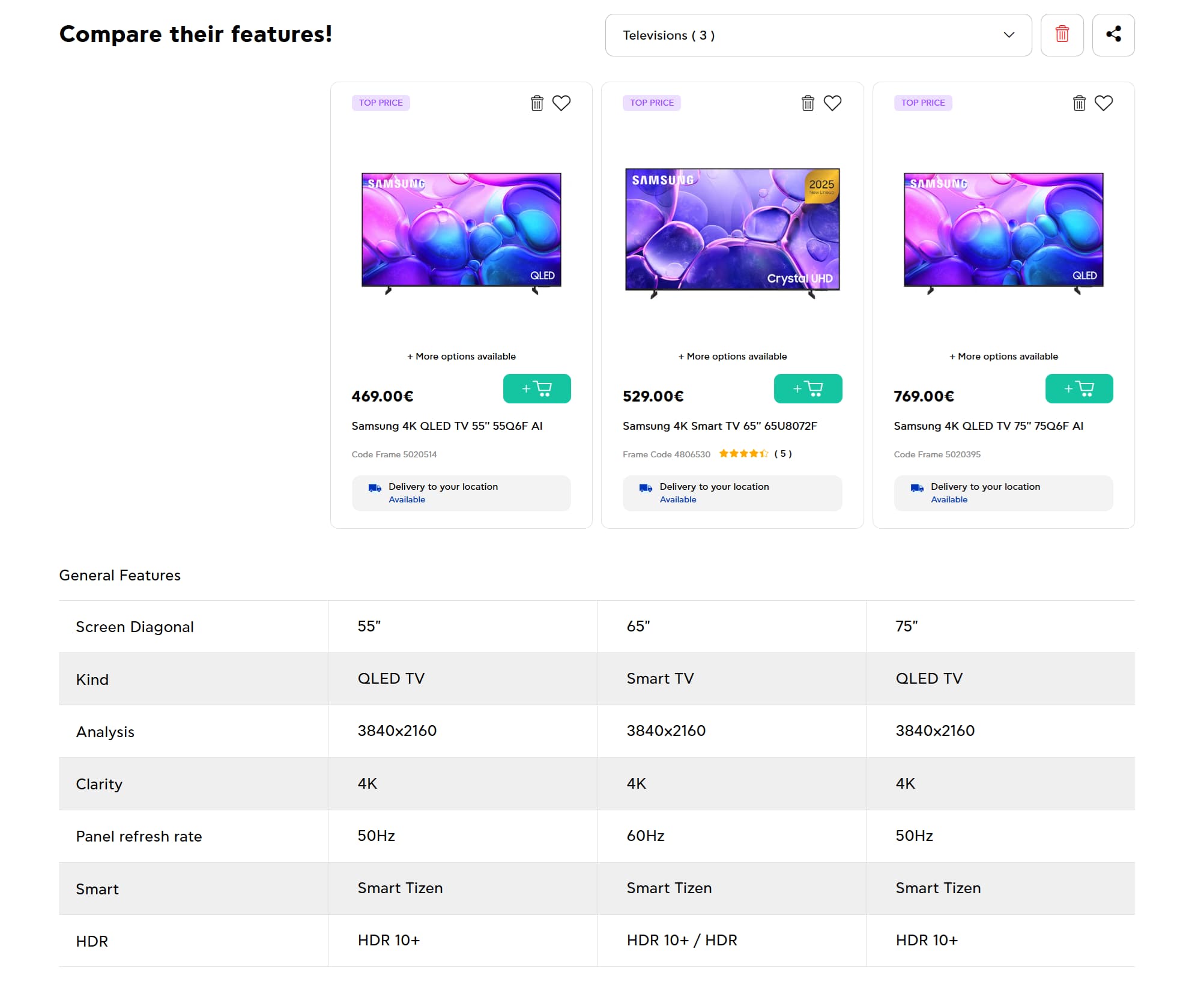
Task: Click the 75" QLED TV product image
Action: coord(1003,231)
